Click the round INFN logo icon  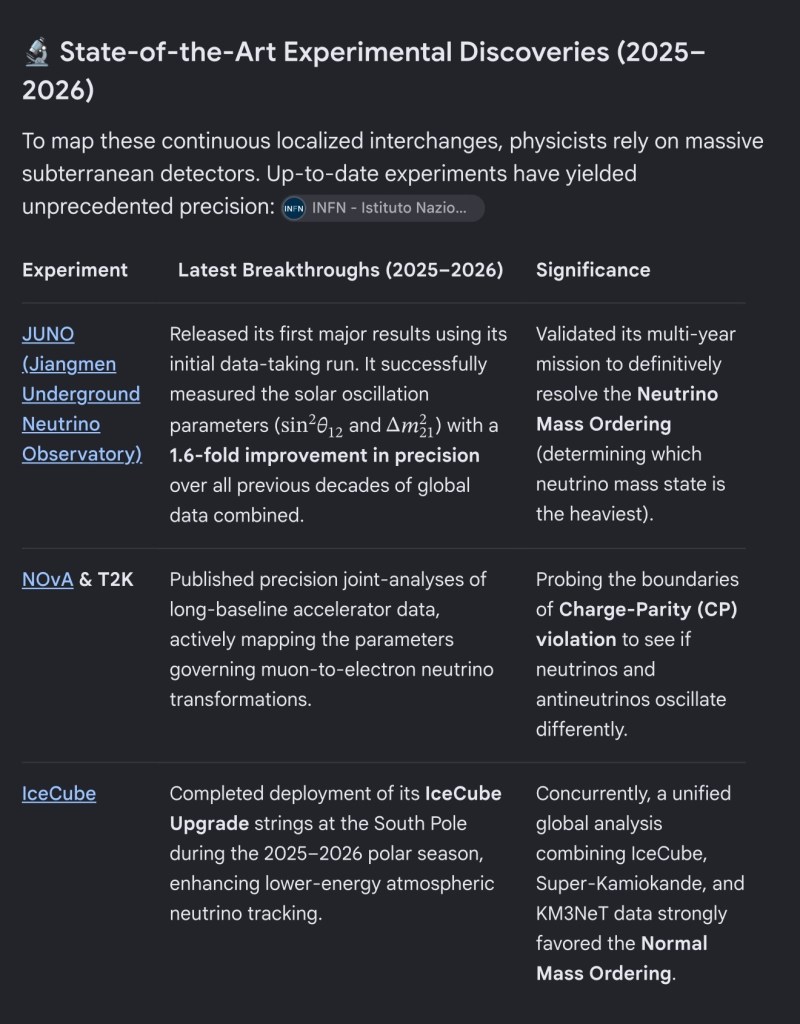pyautogui.click(x=294, y=208)
